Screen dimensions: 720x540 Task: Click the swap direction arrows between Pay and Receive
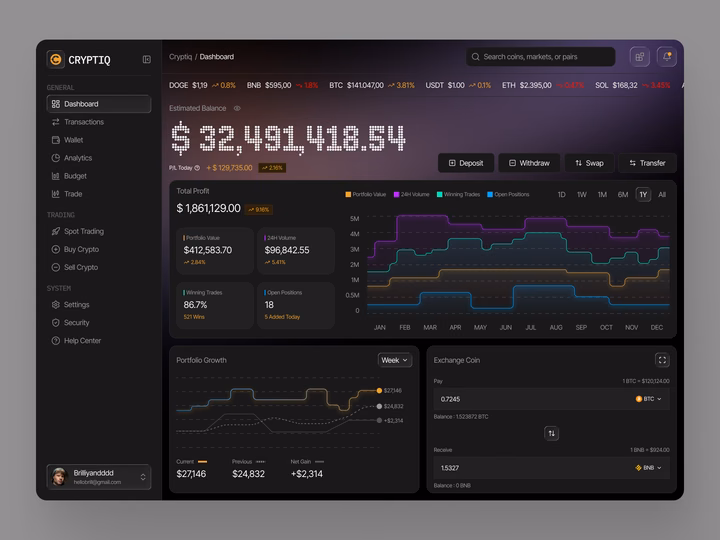[x=551, y=433]
